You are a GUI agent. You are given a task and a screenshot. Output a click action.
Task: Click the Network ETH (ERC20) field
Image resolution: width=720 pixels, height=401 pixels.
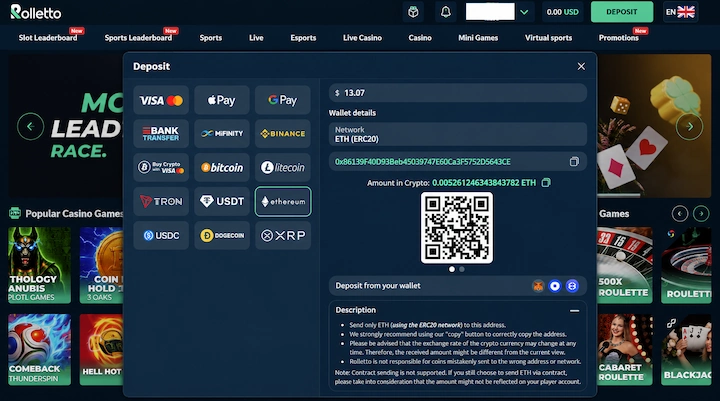click(x=458, y=134)
